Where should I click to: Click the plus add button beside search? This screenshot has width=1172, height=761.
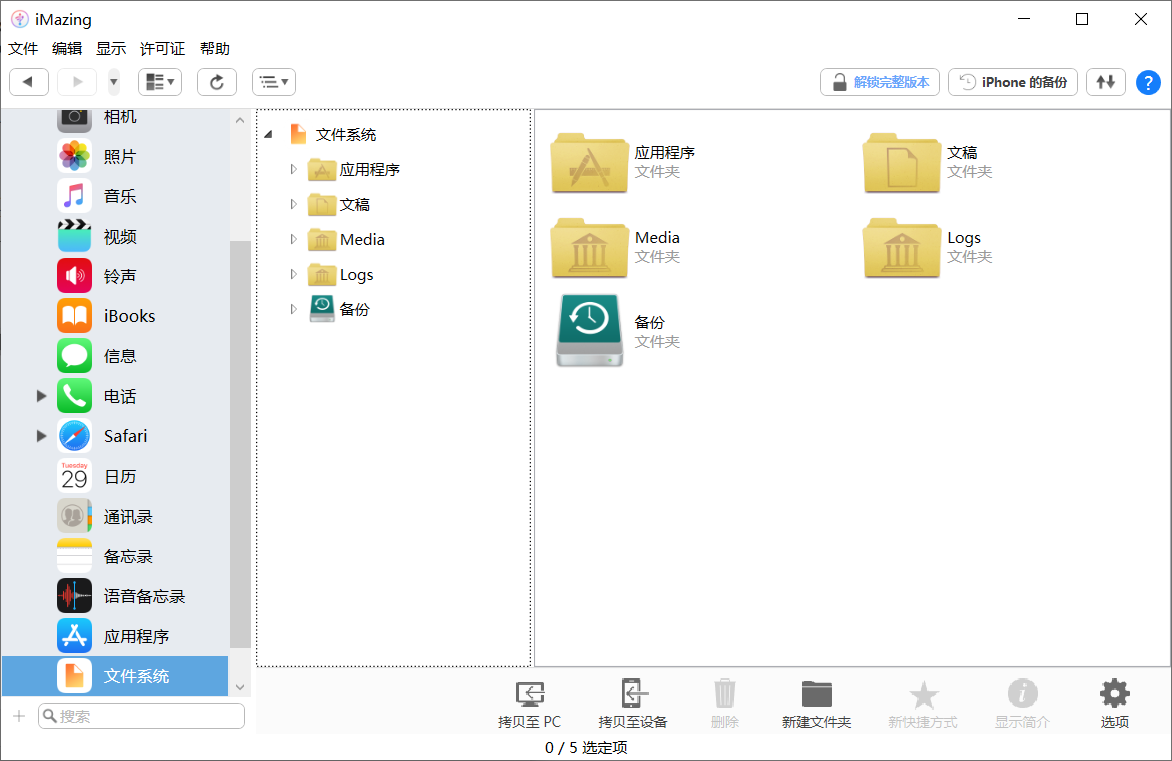coord(19,716)
